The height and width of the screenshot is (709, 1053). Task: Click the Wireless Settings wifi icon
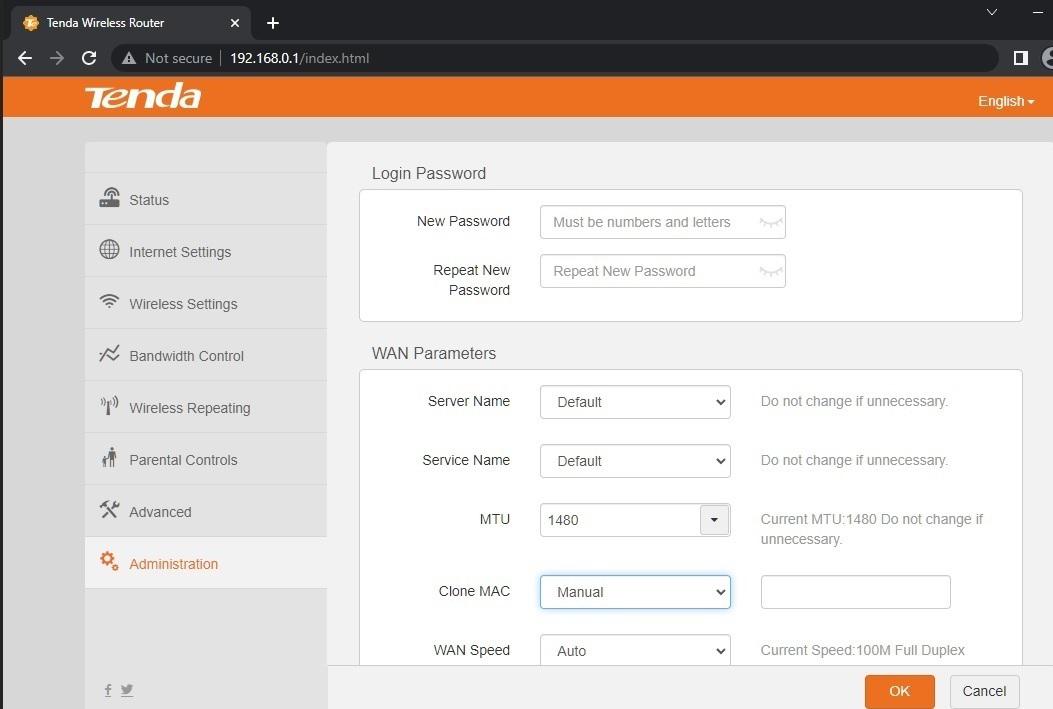pyautogui.click(x=109, y=301)
